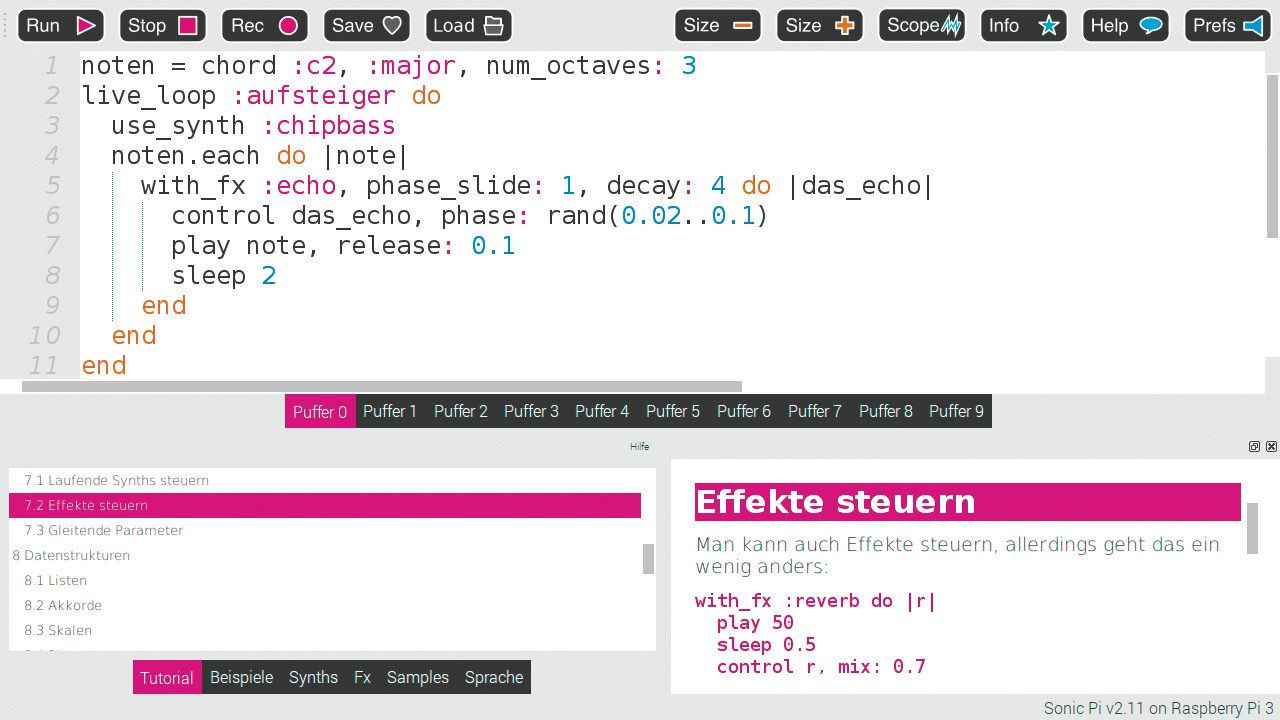1280x720 pixels.
Task: Open Prefs speaker settings
Action: tap(1227, 26)
